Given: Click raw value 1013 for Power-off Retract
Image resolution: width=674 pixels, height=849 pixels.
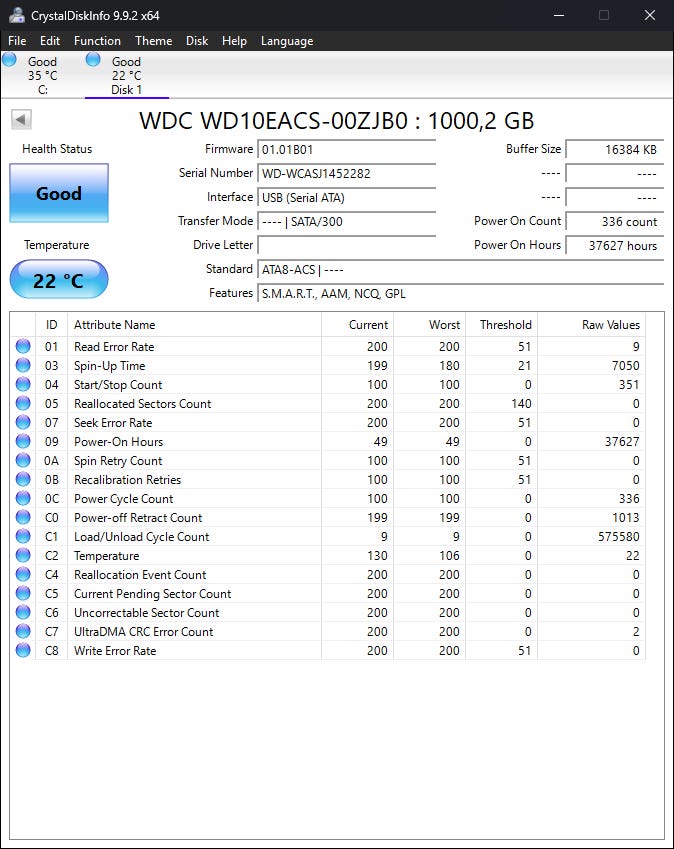Looking at the screenshot, I should click(626, 518).
